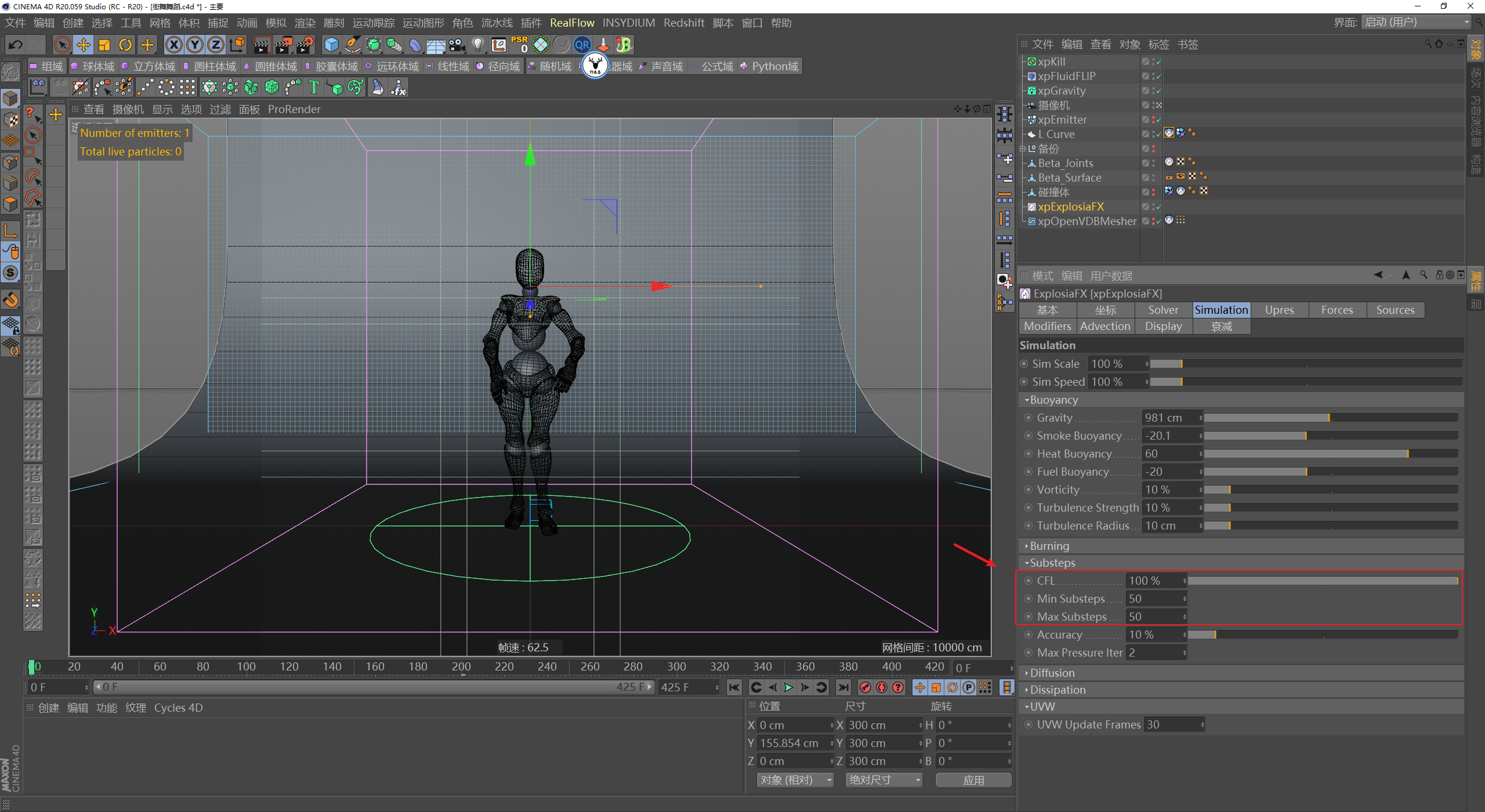Expand the Burning section

click(x=1049, y=546)
